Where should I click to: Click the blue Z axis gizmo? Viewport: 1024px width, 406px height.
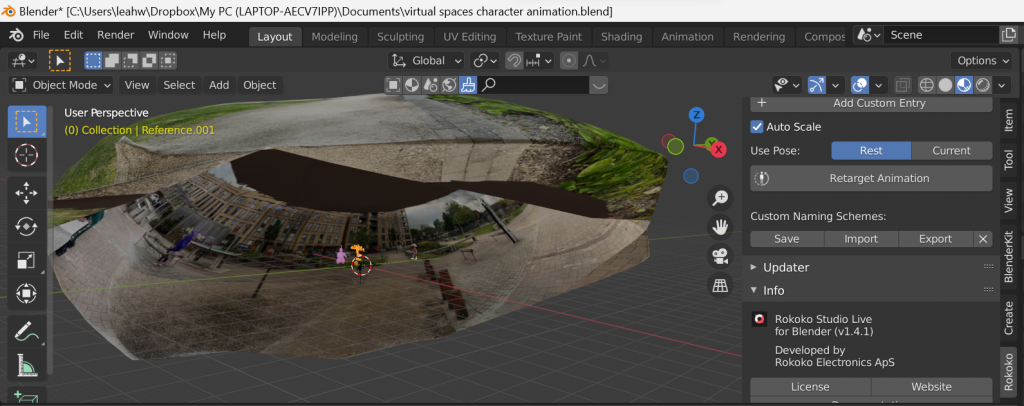coord(697,116)
